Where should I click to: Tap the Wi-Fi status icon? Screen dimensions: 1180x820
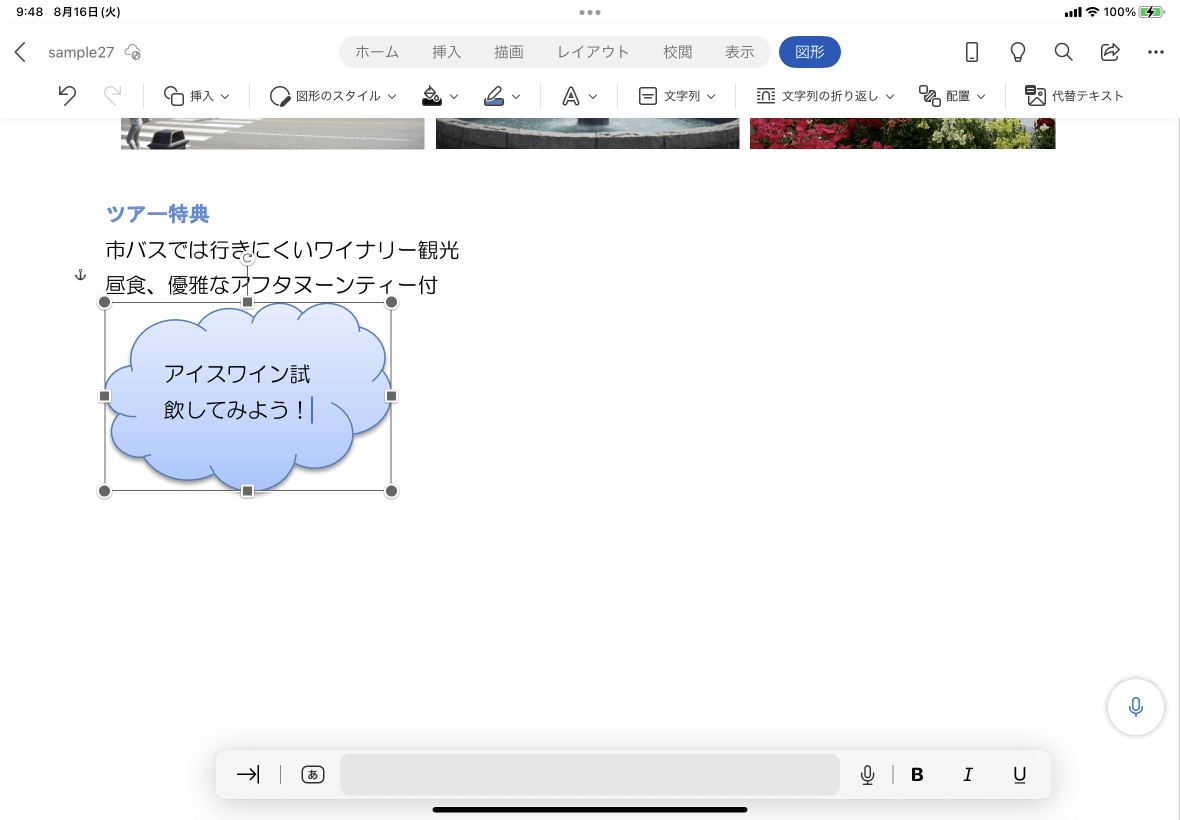pos(1093,12)
